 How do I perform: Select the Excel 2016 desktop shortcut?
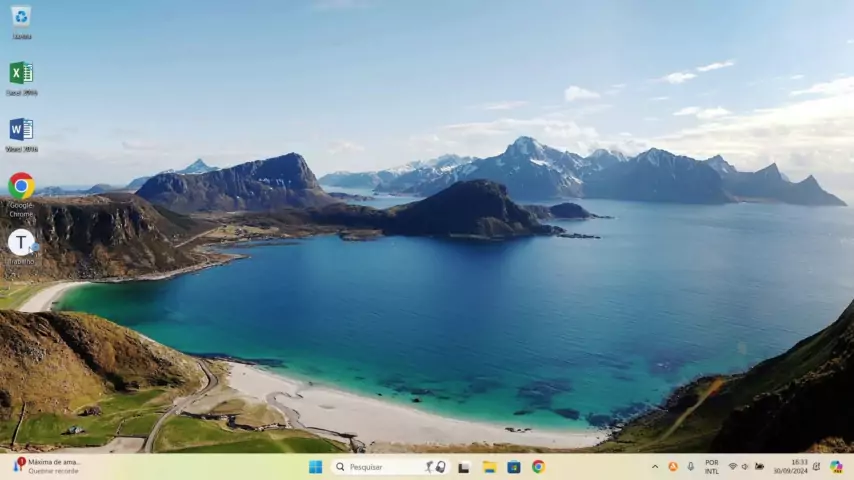point(21,73)
